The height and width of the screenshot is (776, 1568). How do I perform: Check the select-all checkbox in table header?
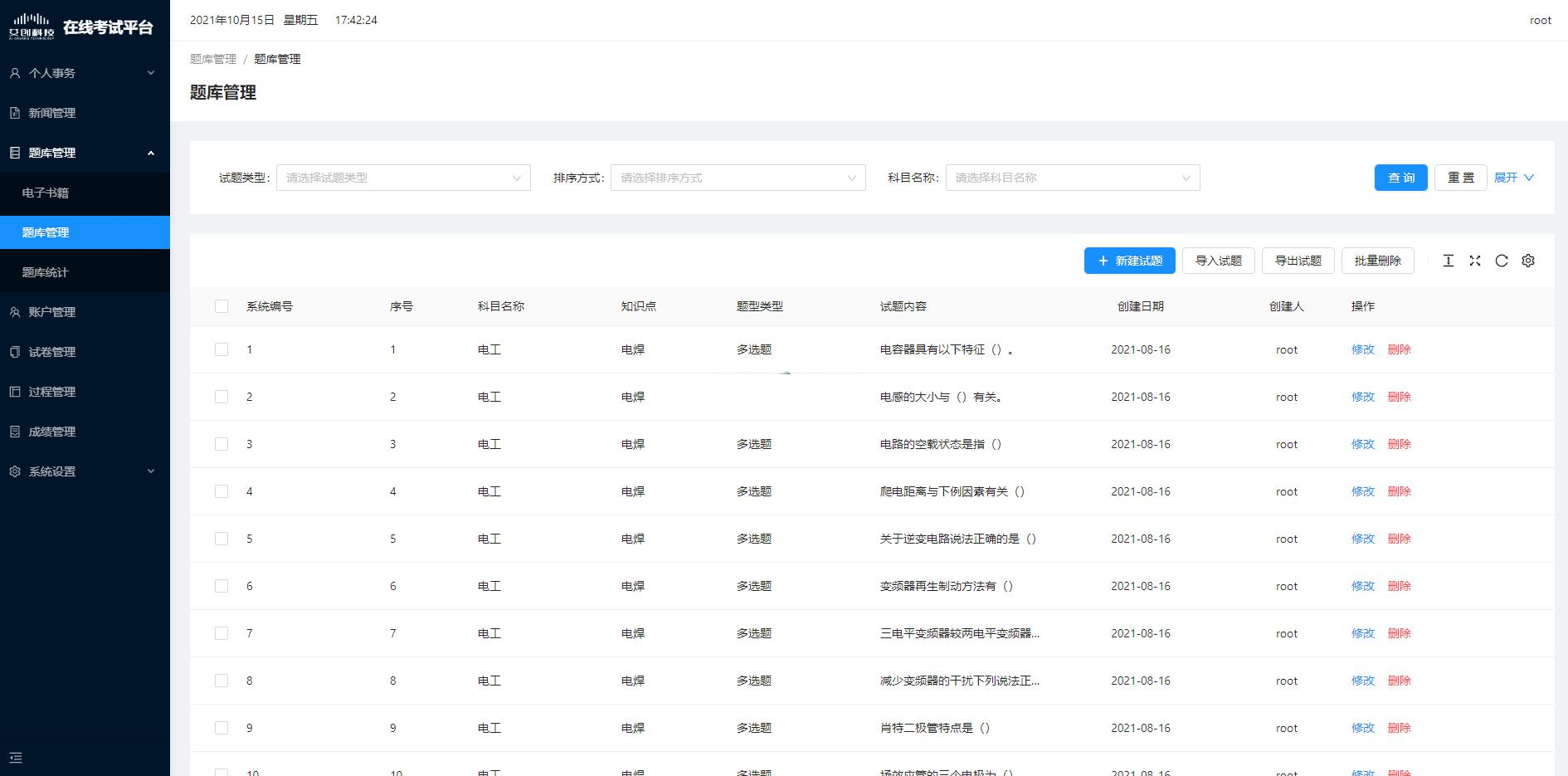click(222, 306)
